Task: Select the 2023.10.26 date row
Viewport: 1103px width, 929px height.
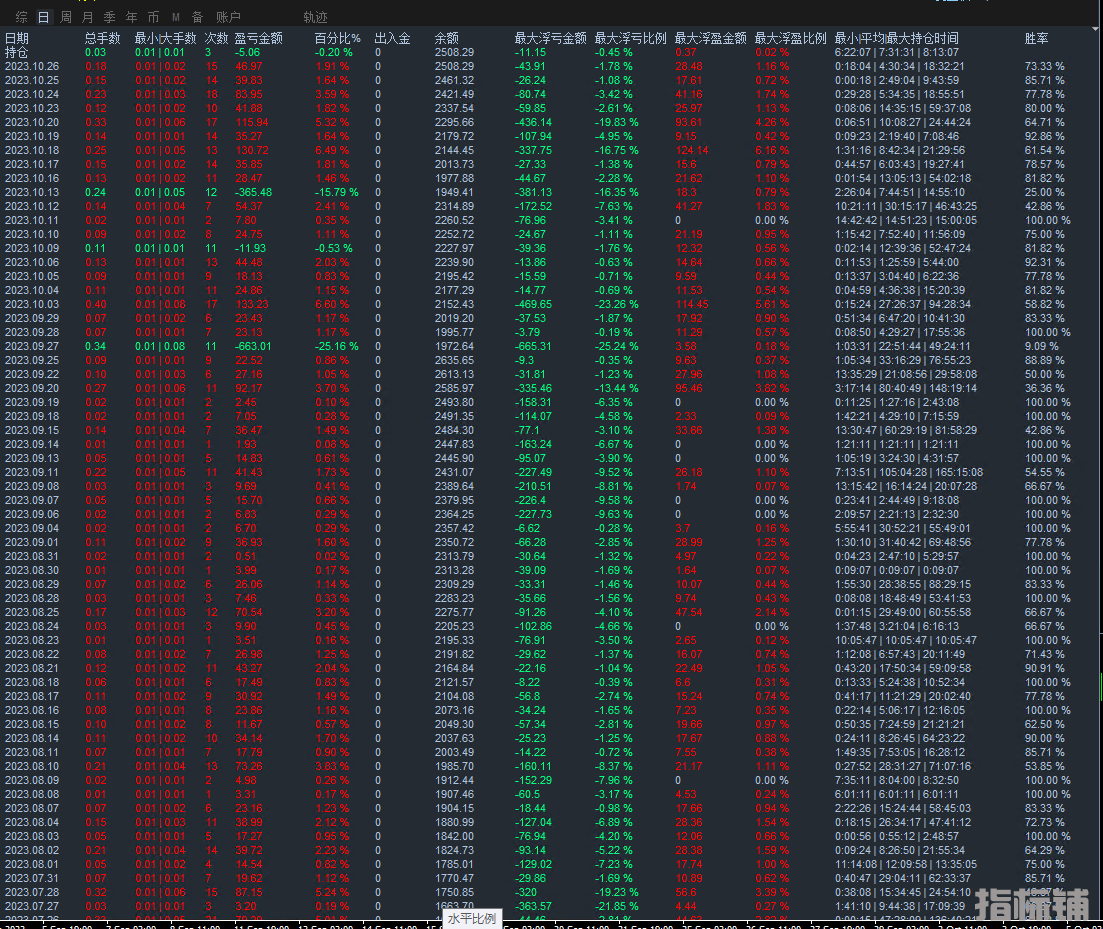Action: [32, 66]
